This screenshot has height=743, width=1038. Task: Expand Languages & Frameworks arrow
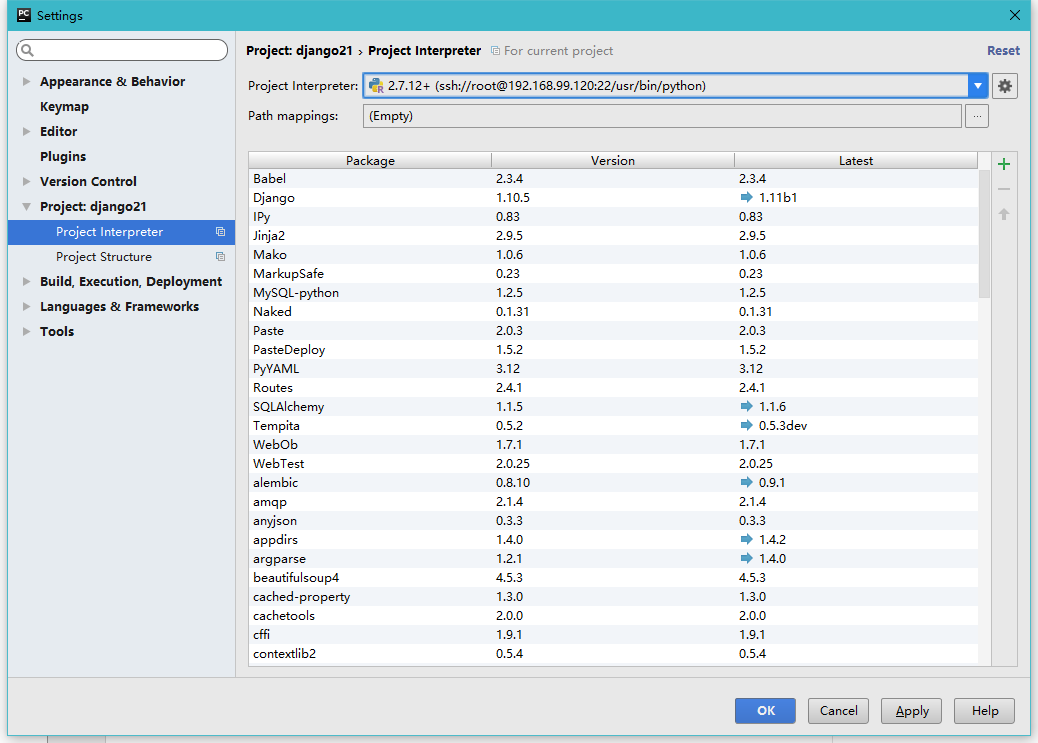26,307
